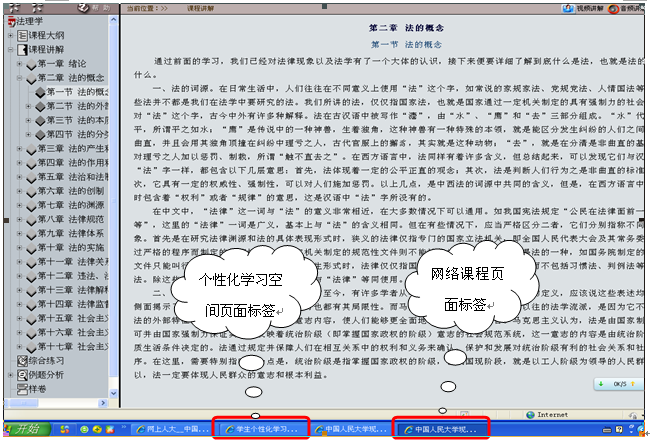Click the 课程大纲 outline icon

tap(20, 35)
